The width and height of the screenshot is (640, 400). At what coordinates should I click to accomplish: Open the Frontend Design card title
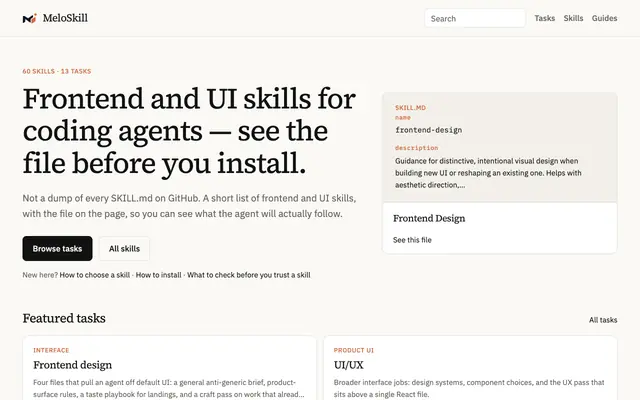tap(429, 218)
